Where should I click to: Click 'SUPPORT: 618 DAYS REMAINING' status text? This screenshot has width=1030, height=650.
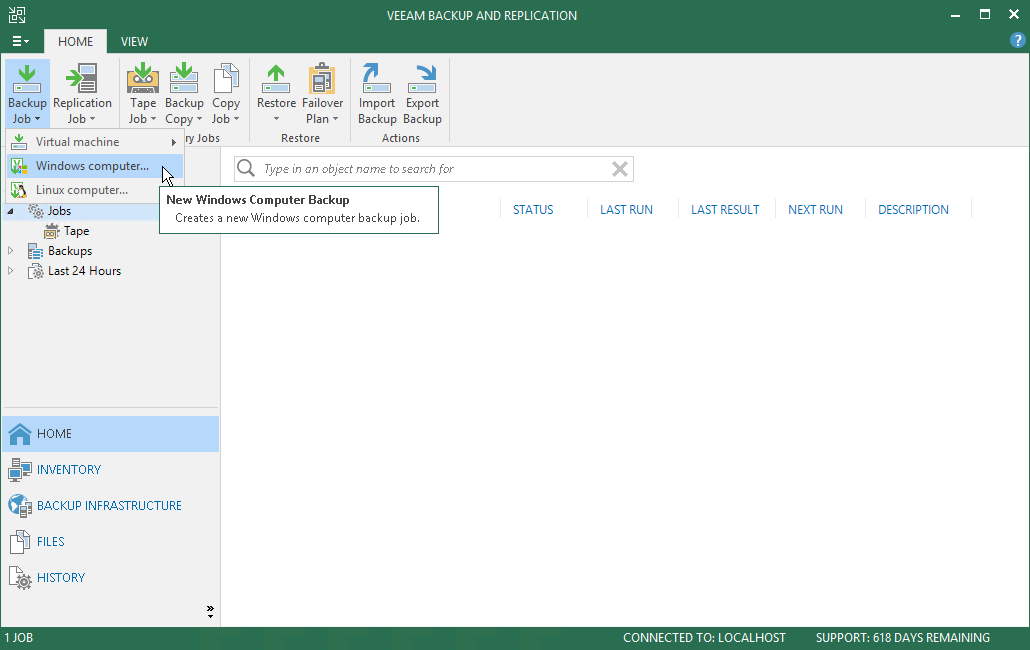coord(903,638)
